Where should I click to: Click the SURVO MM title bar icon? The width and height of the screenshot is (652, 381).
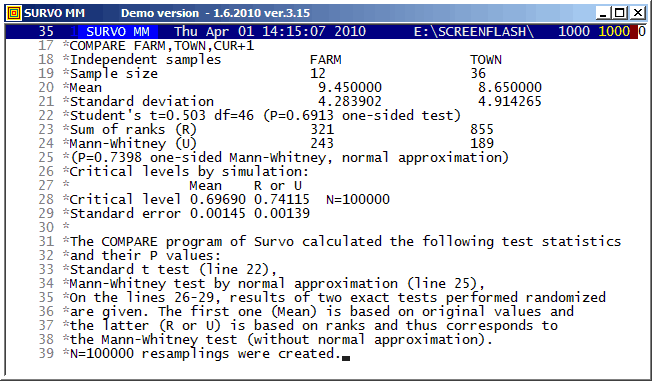pyautogui.click(x=14, y=13)
